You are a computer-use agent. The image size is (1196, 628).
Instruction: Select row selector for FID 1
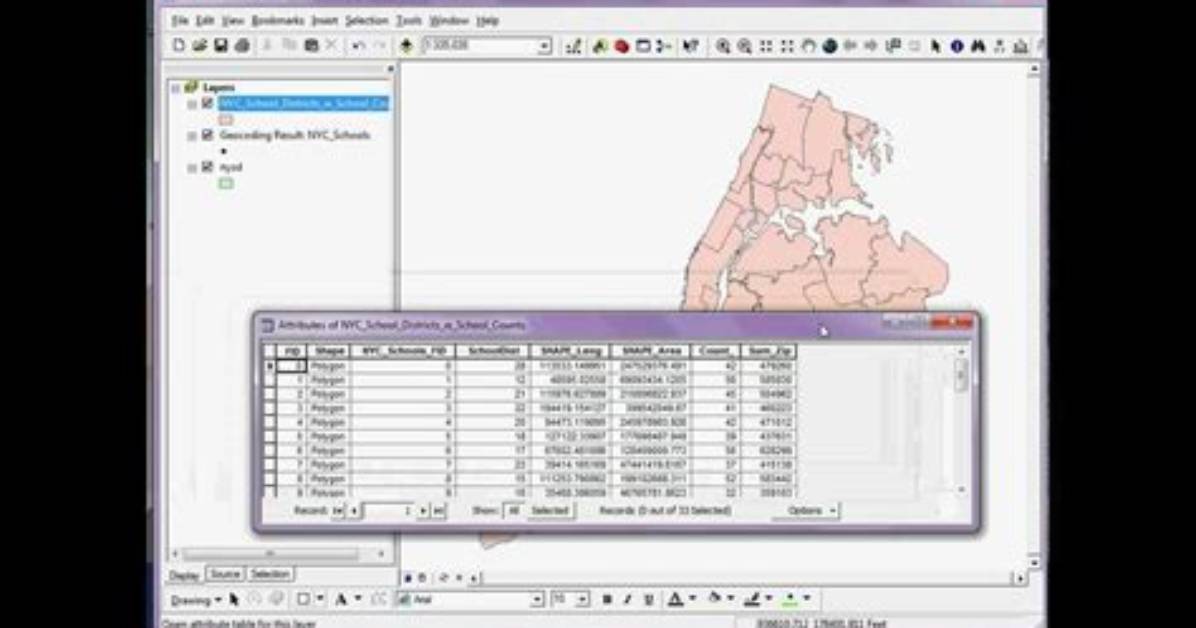coord(269,380)
